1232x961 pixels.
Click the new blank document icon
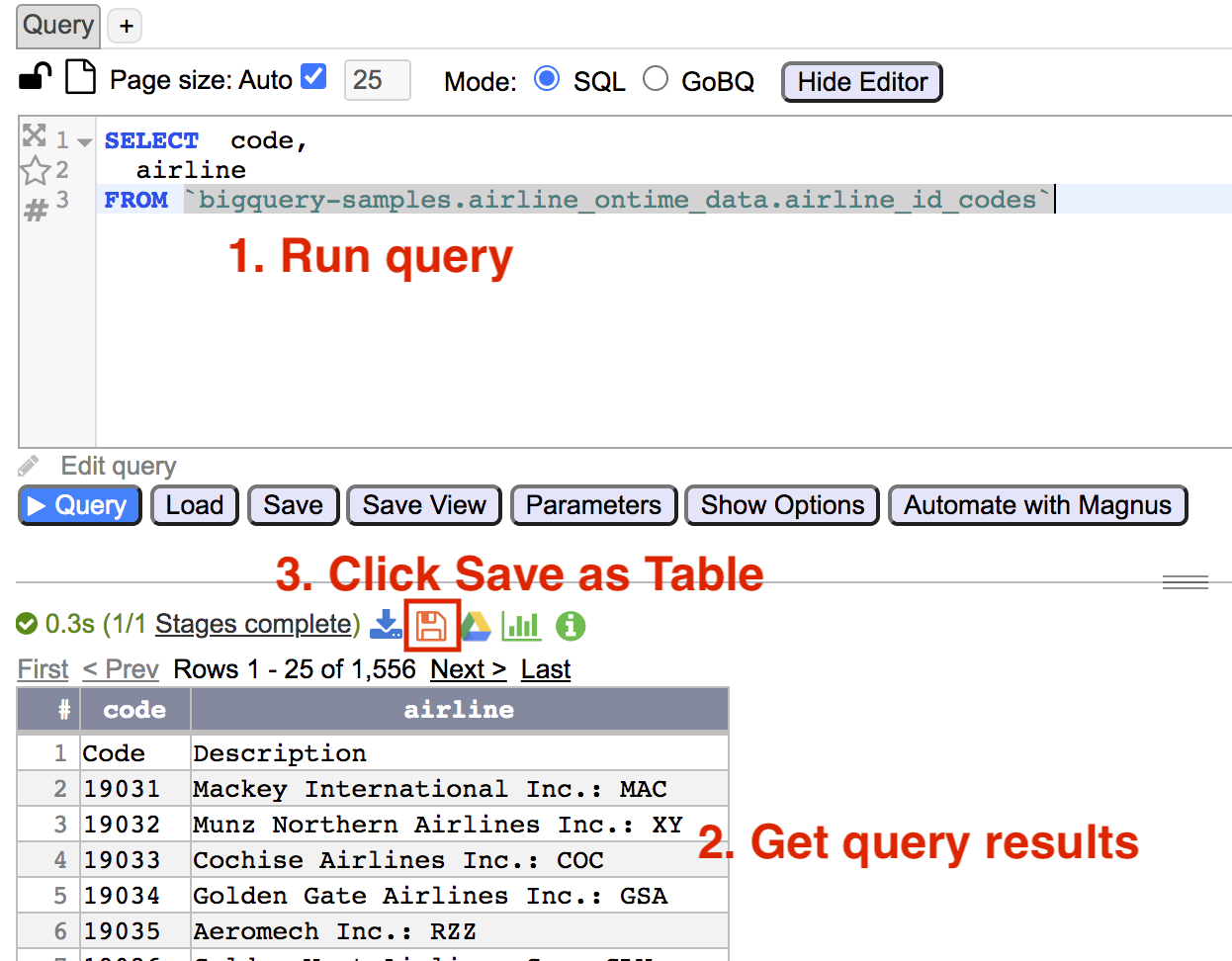[80, 77]
